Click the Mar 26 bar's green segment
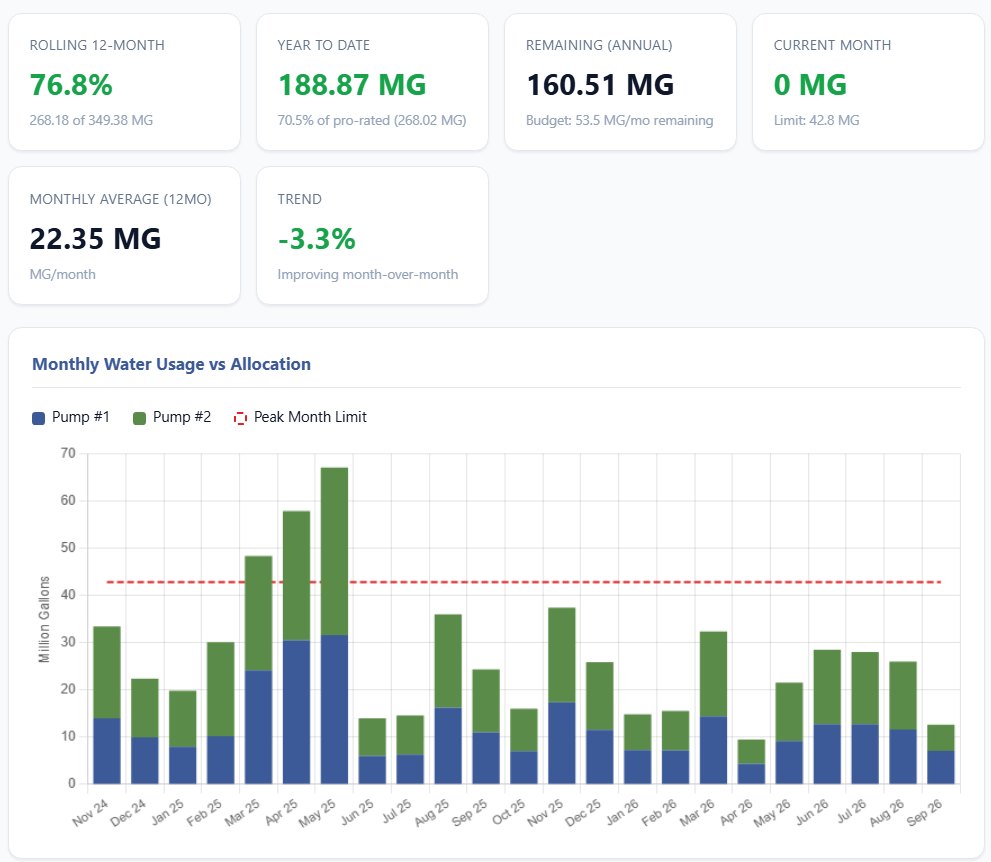The image size is (991, 862). (x=714, y=674)
